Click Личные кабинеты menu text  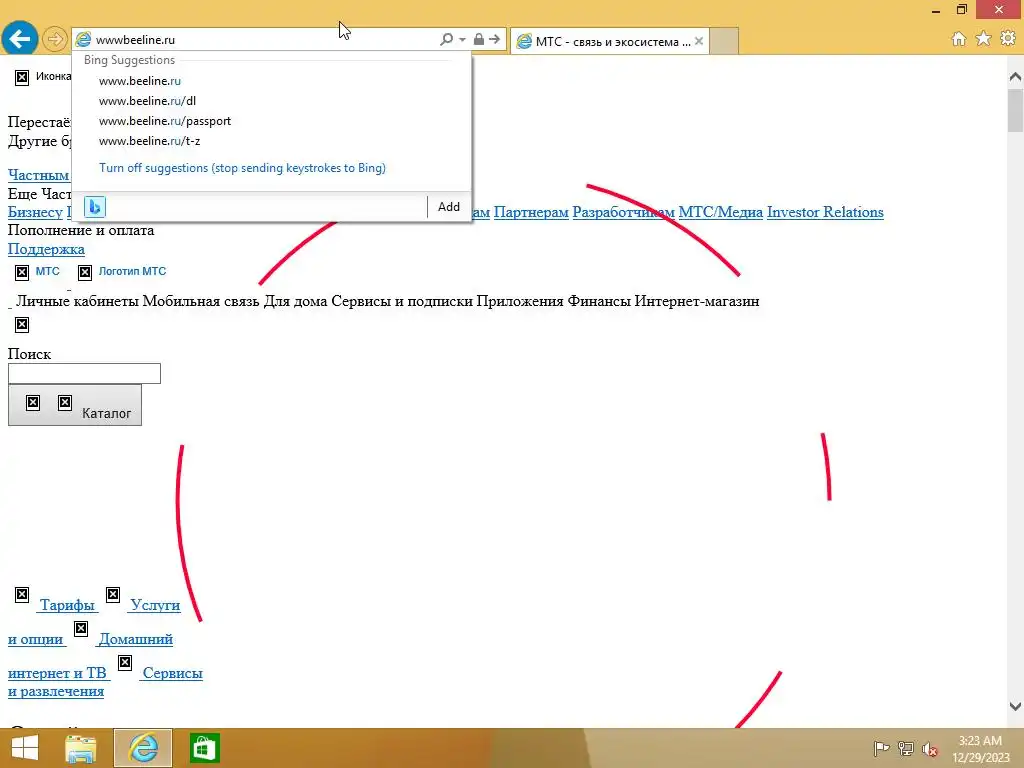coord(77,301)
